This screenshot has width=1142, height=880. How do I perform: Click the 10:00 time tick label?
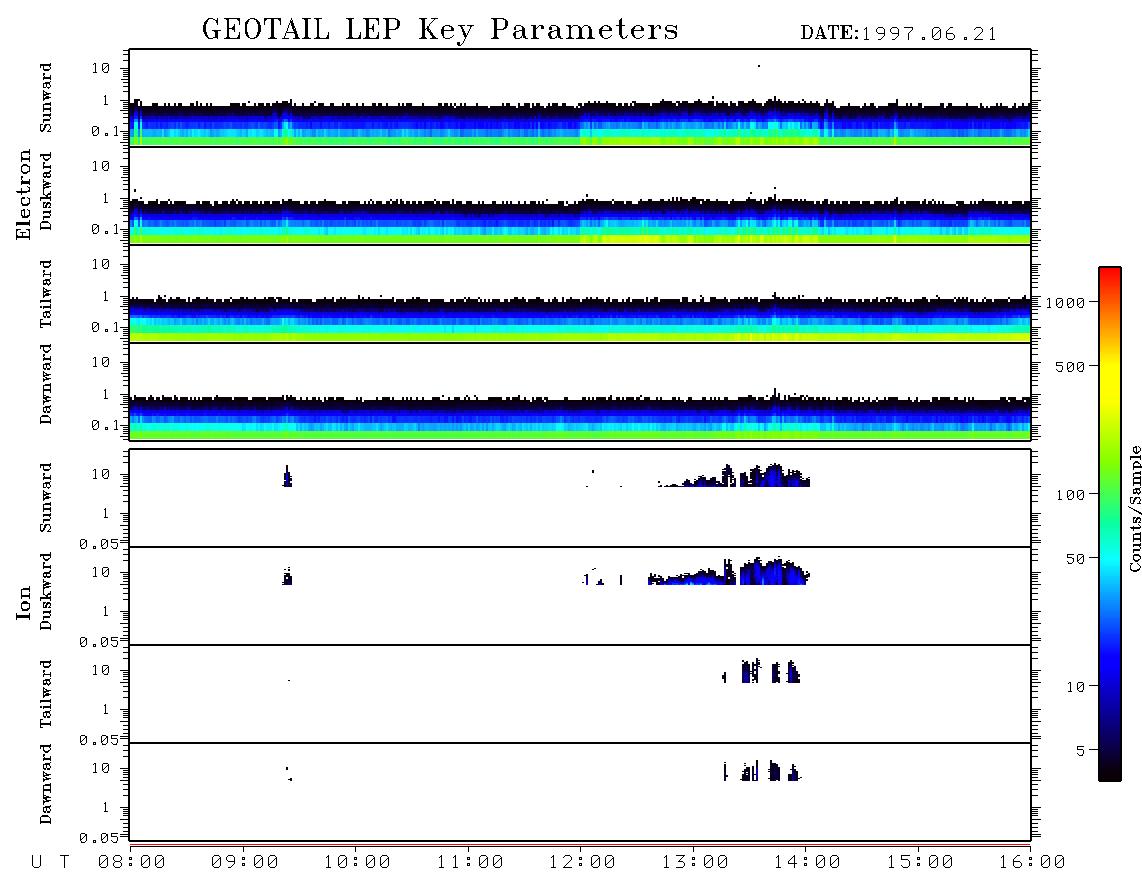(x=357, y=862)
